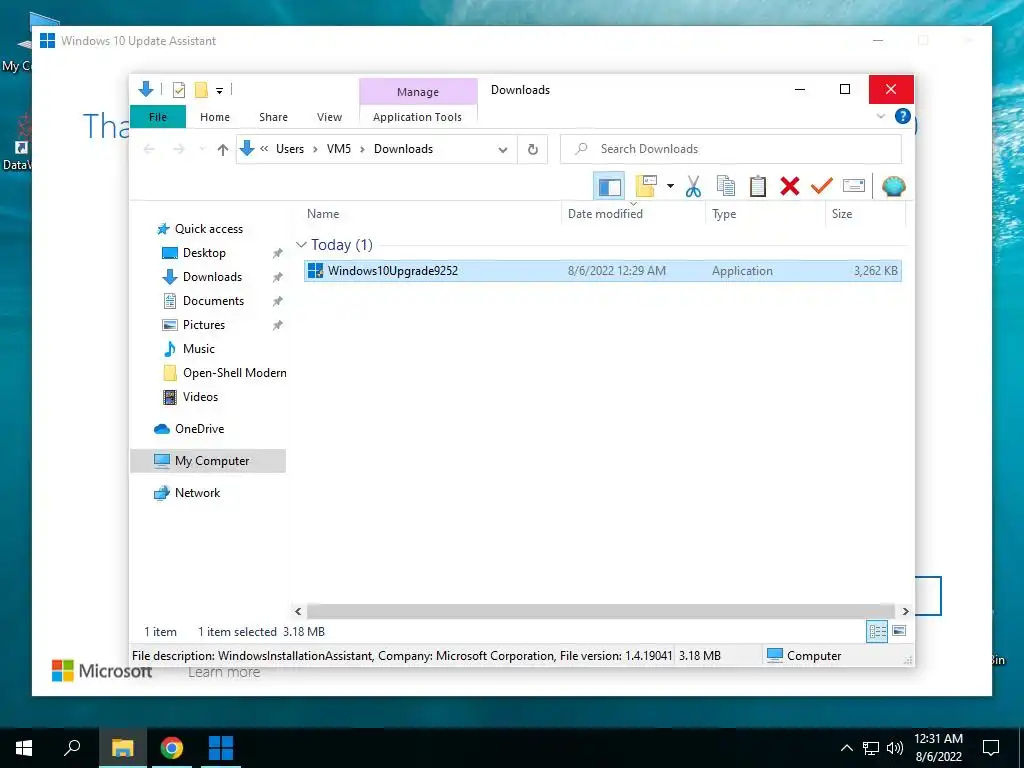Click the Refresh button beside address bar

(x=533, y=149)
